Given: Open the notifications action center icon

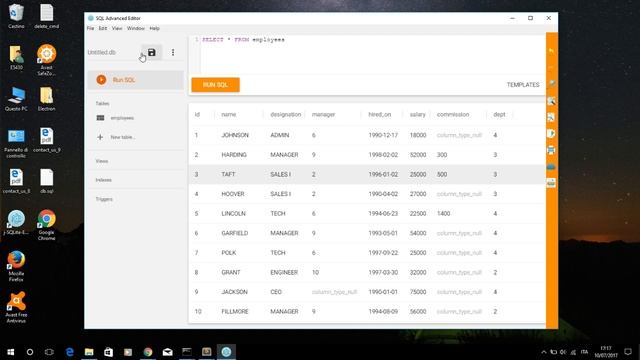Looking at the screenshot, I should click(628, 352).
